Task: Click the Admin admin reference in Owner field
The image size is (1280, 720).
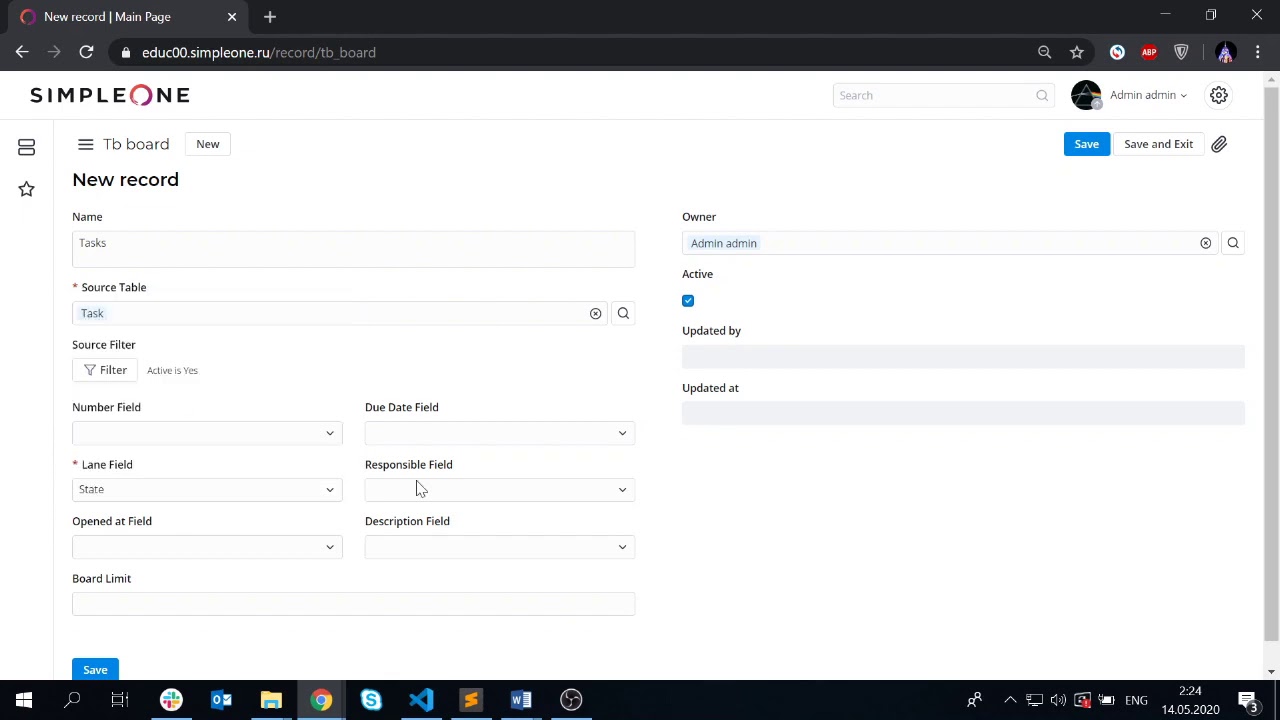Action: [724, 243]
